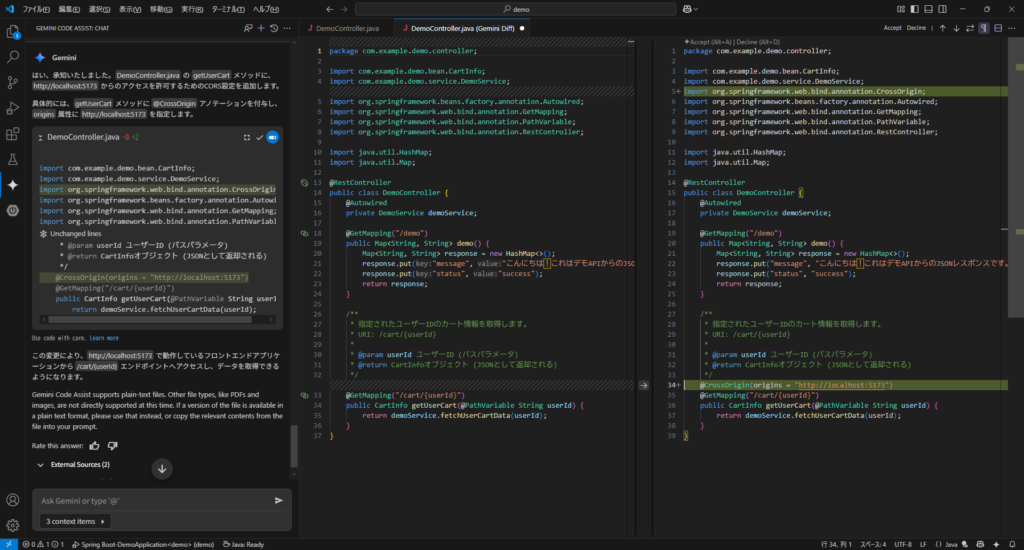Customize layout from title bar
The image size is (1024, 550).
[901, 9]
